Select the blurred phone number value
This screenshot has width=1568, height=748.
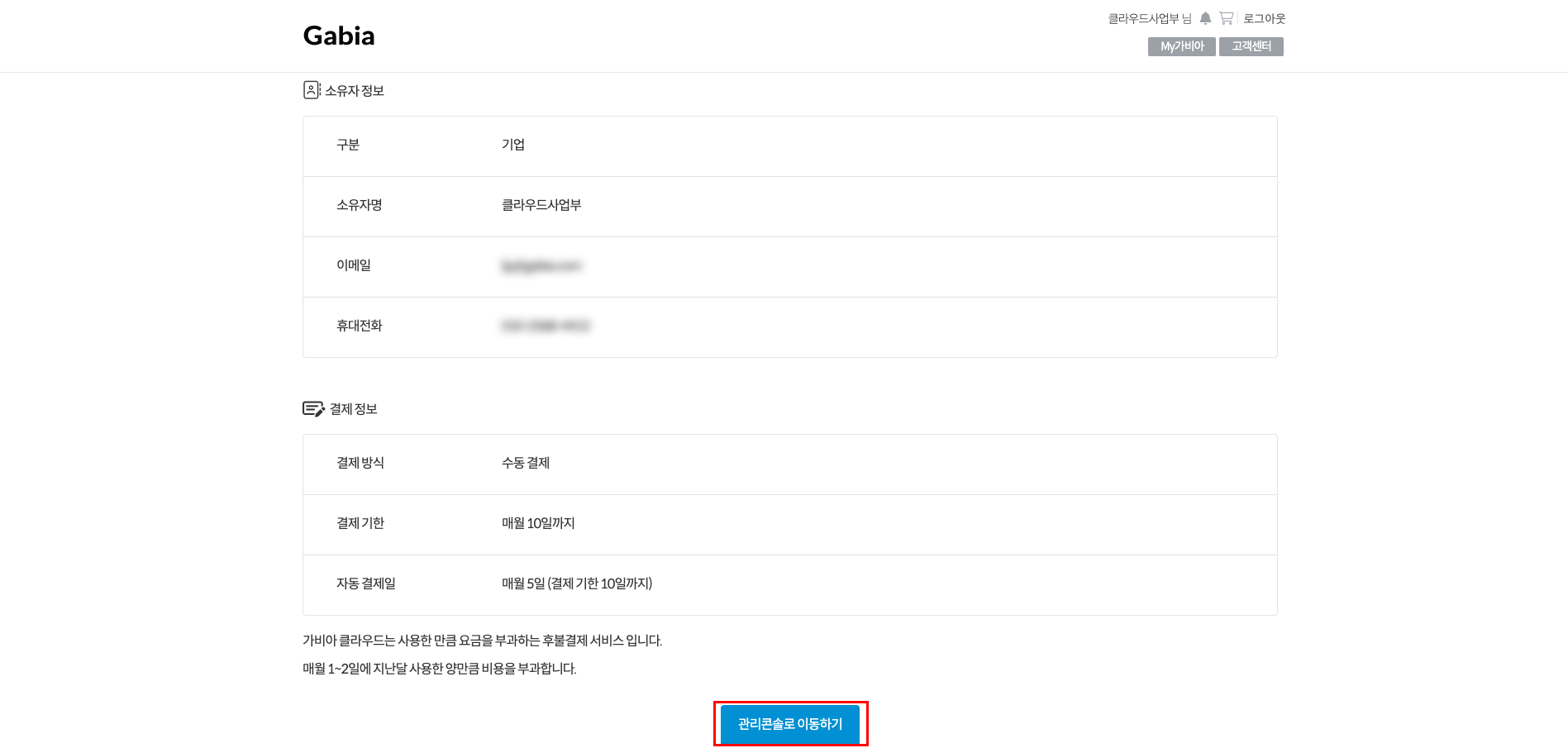[x=546, y=326]
